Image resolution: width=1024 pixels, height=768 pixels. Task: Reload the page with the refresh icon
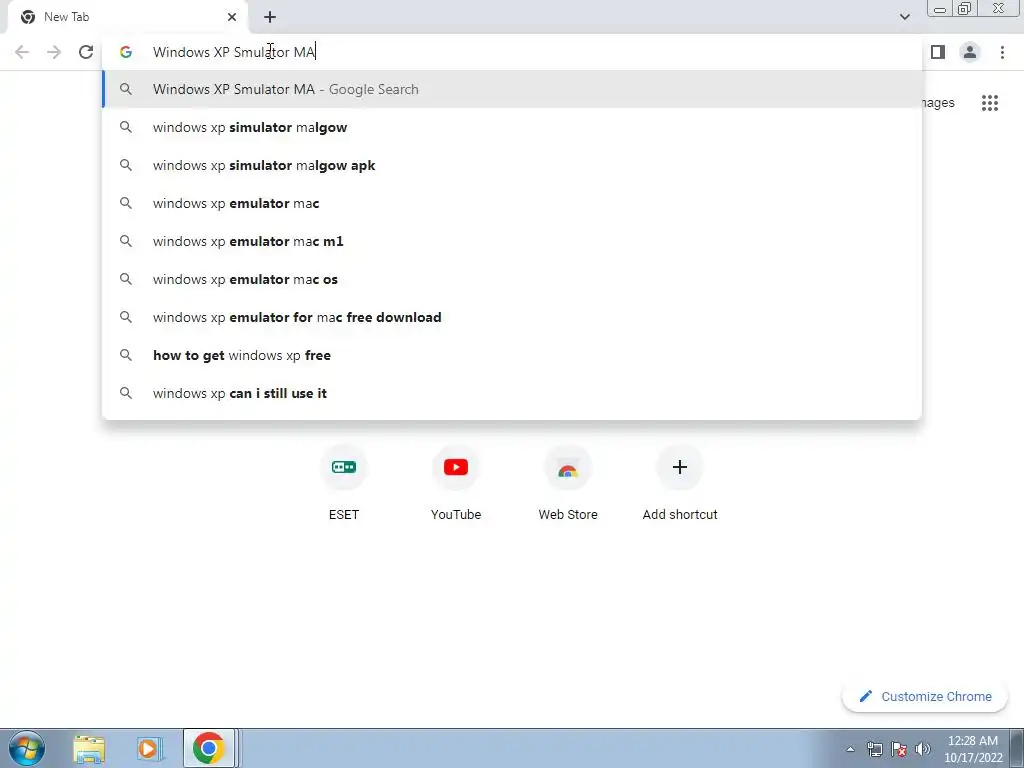86,52
